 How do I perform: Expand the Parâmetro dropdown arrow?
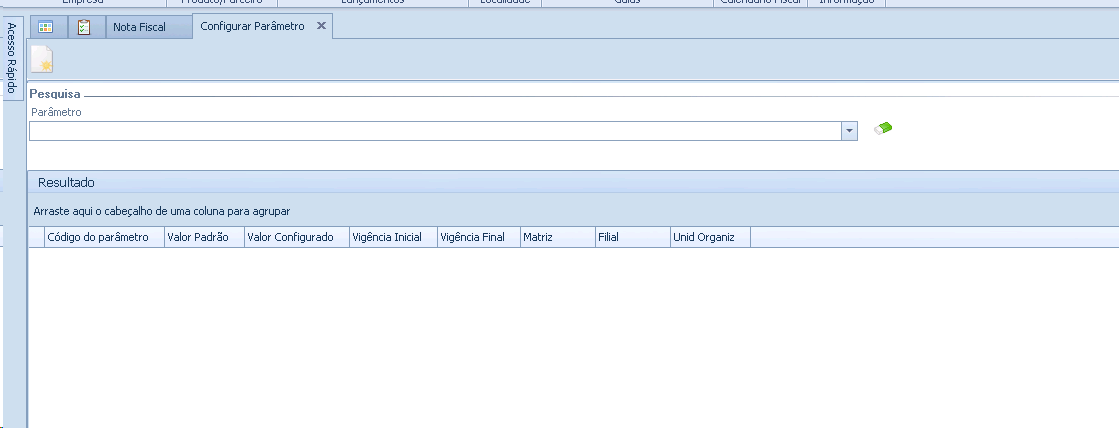[849, 131]
